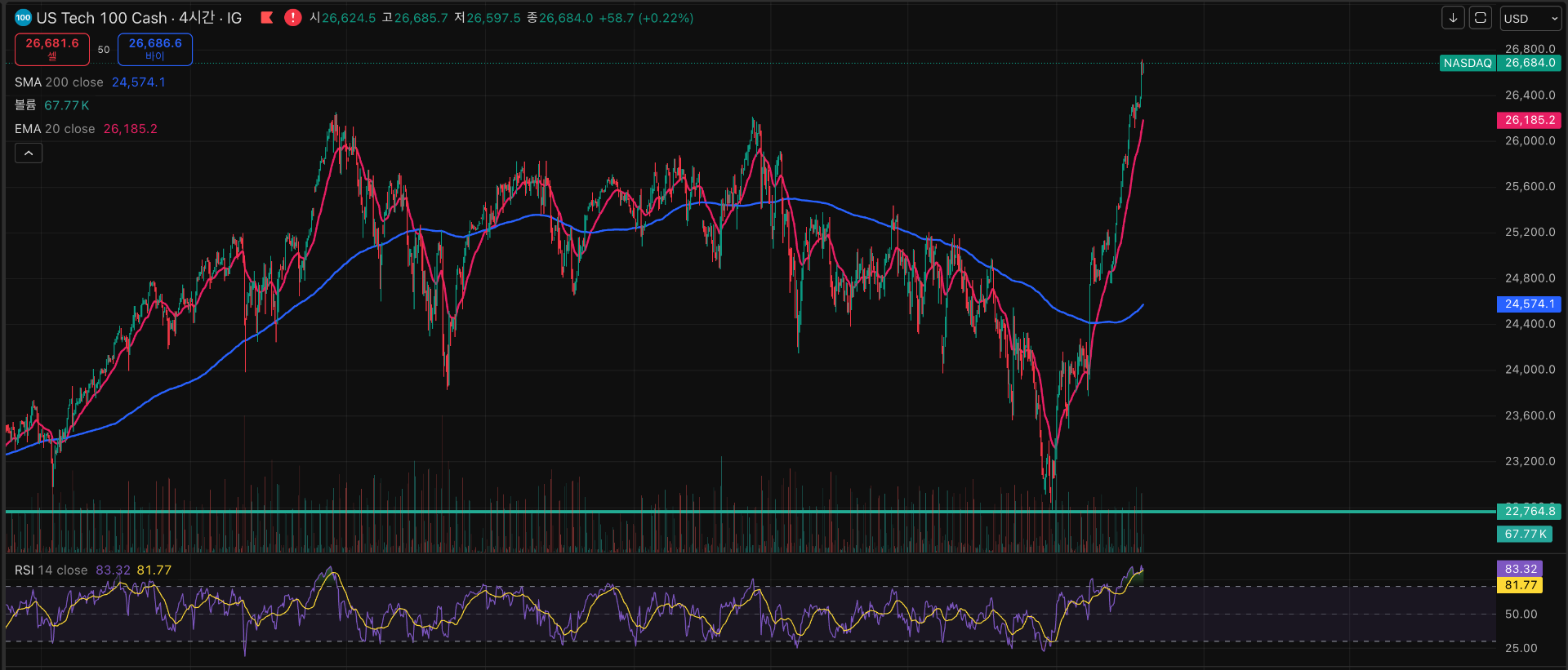Select the EMA 20 close indicator legend

point(55,129)
